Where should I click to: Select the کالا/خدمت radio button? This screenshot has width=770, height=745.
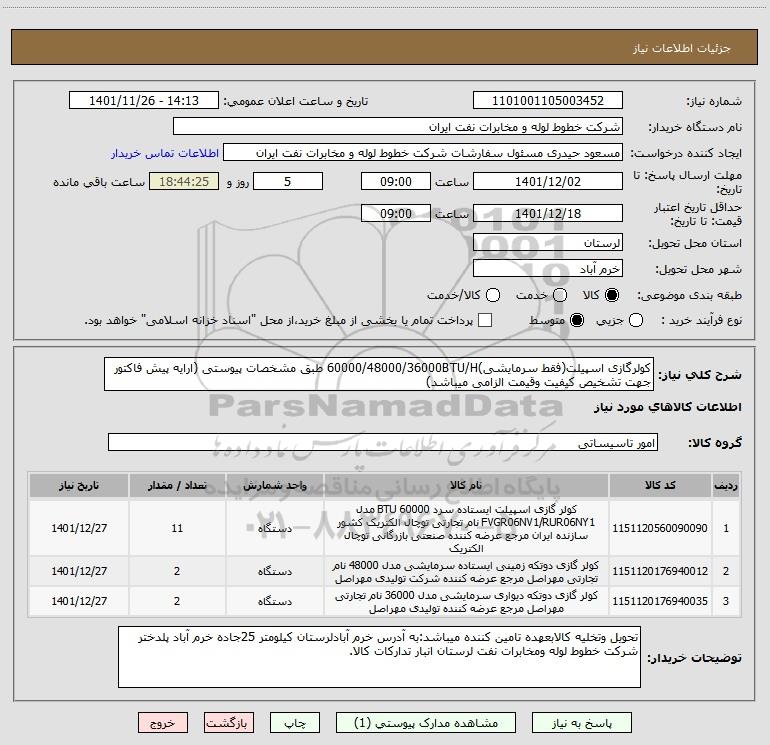[493, 295]
